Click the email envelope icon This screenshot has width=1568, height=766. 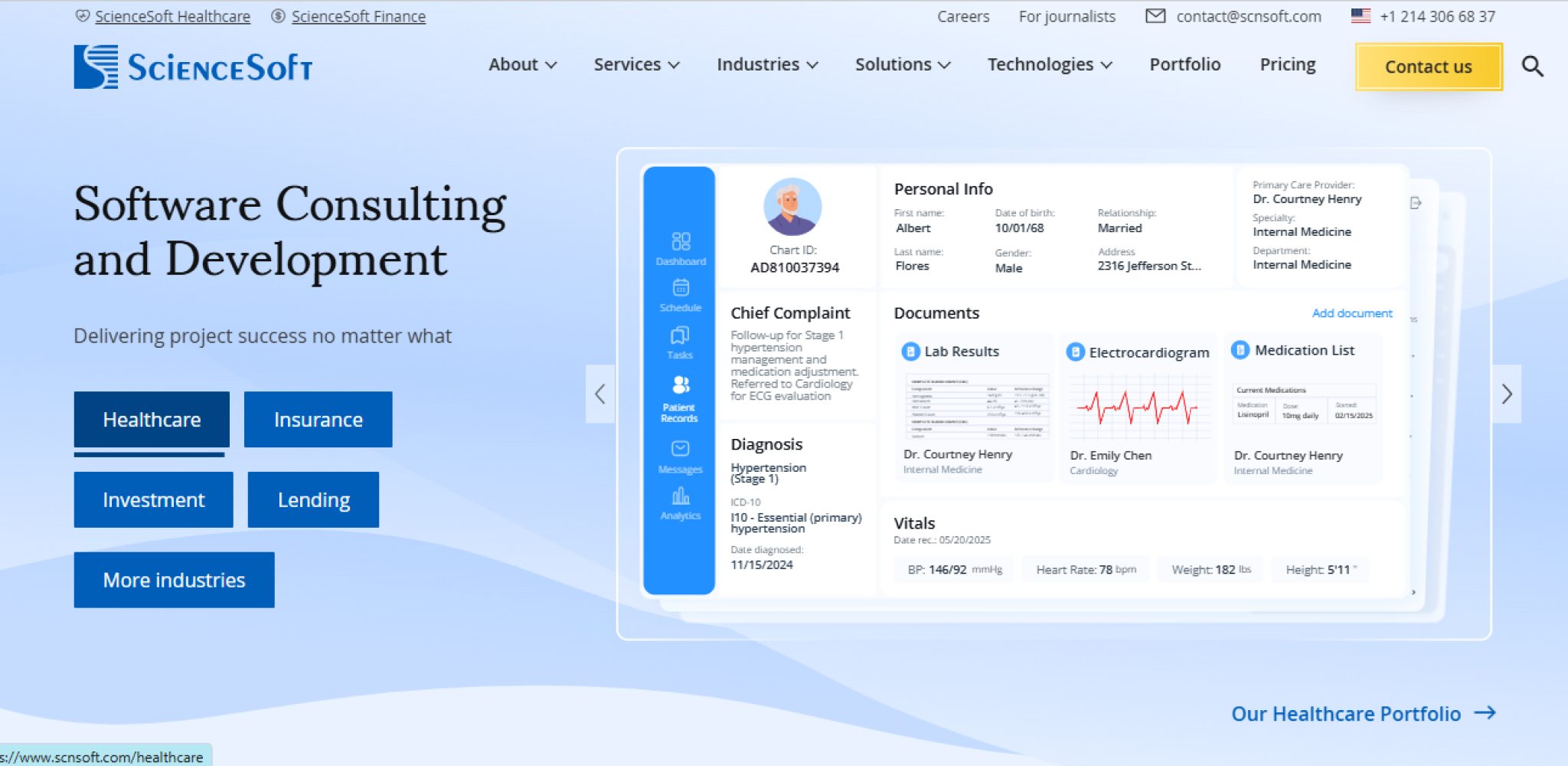click(1155, 16)
